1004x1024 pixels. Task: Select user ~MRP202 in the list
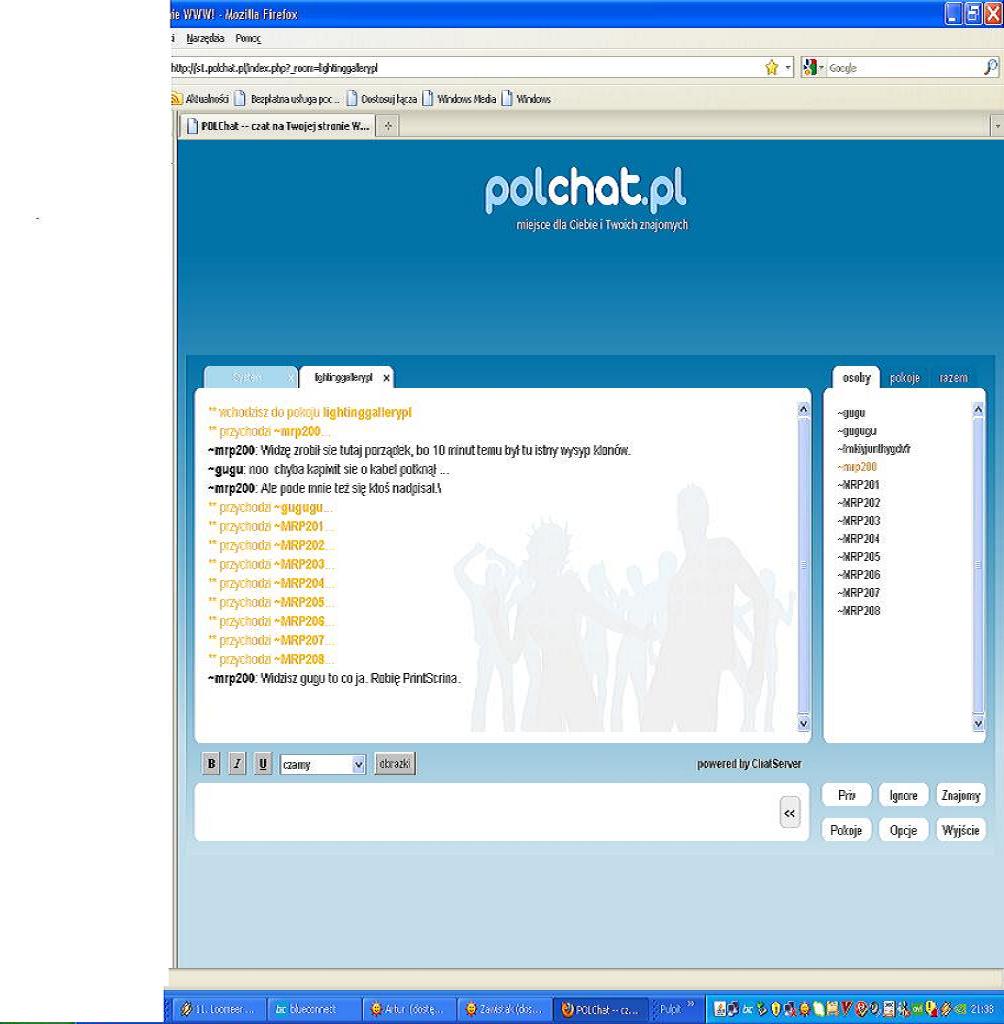click(859, 503)
